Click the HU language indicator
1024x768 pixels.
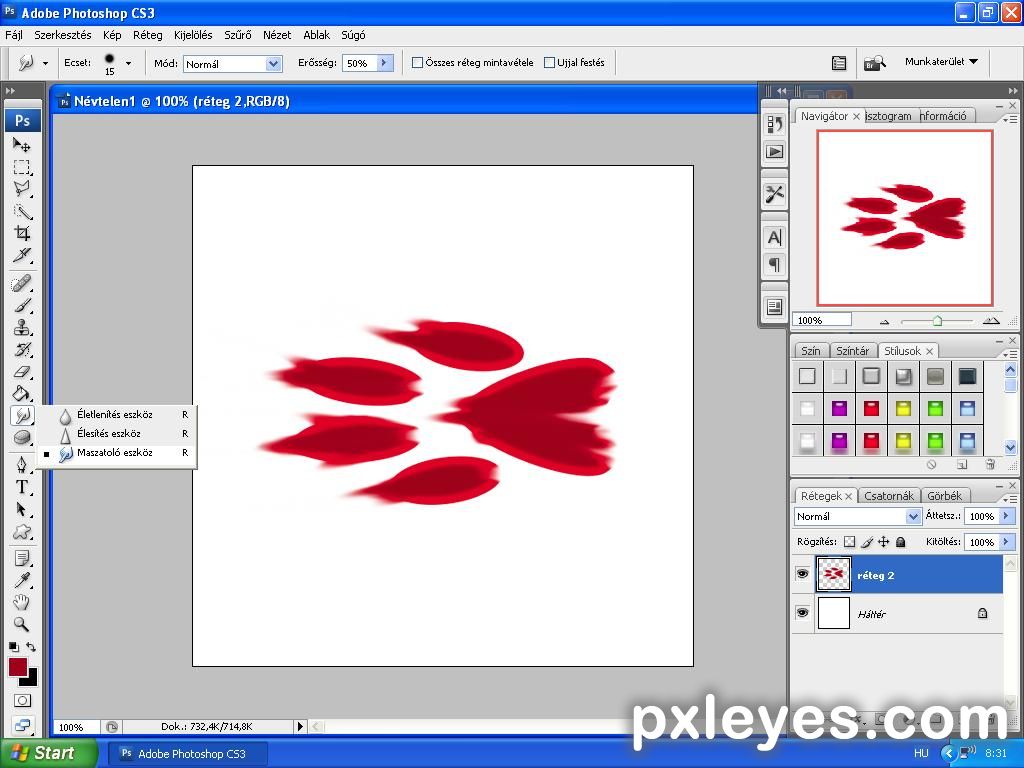click(921, 754)
